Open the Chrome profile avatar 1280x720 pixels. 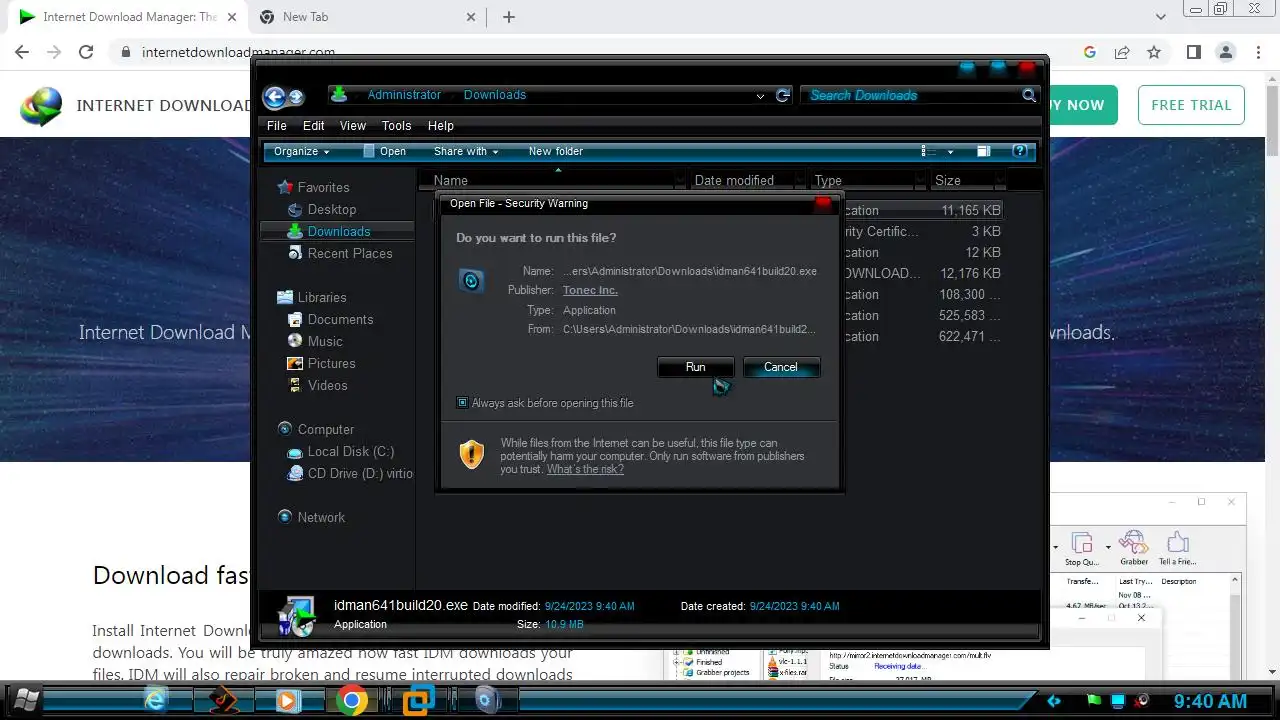[x=1225, y=52]
